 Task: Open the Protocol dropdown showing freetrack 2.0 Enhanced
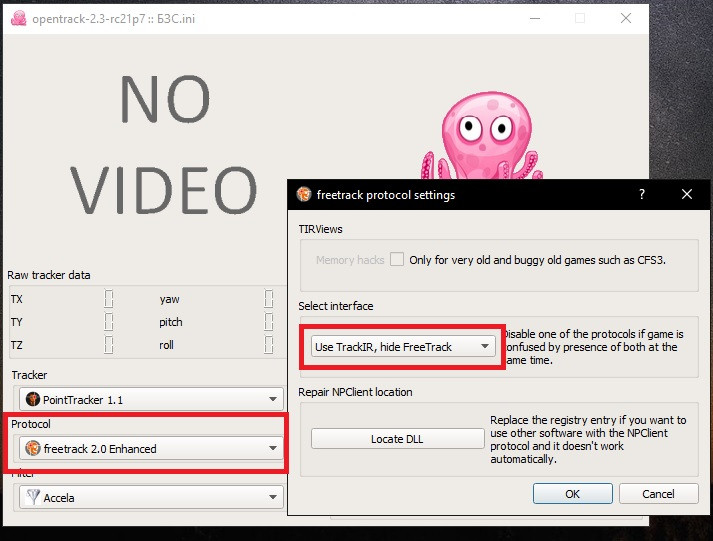[151, 448]
